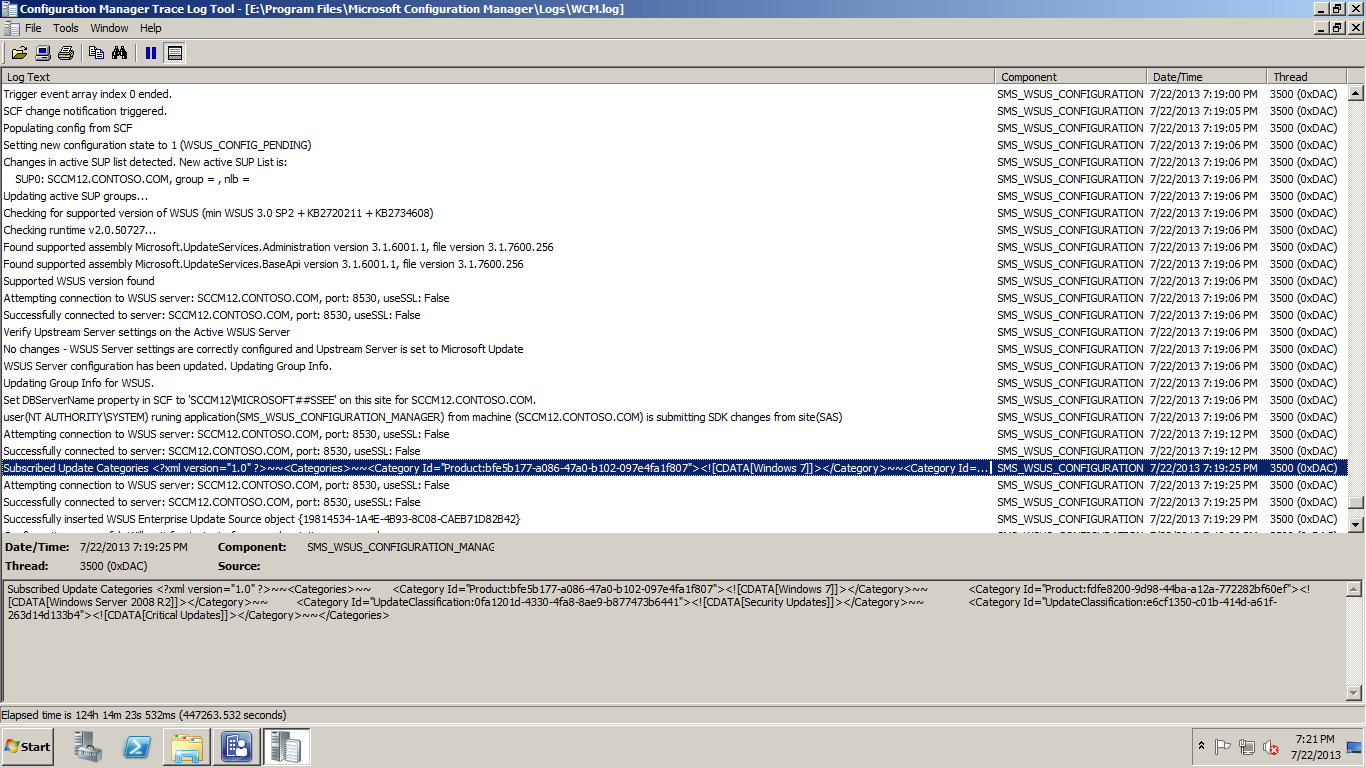Pause log monitoring with the Pause icon
Image resolution: width=1366 pixels, height=768 pixels.
point(151,53)
